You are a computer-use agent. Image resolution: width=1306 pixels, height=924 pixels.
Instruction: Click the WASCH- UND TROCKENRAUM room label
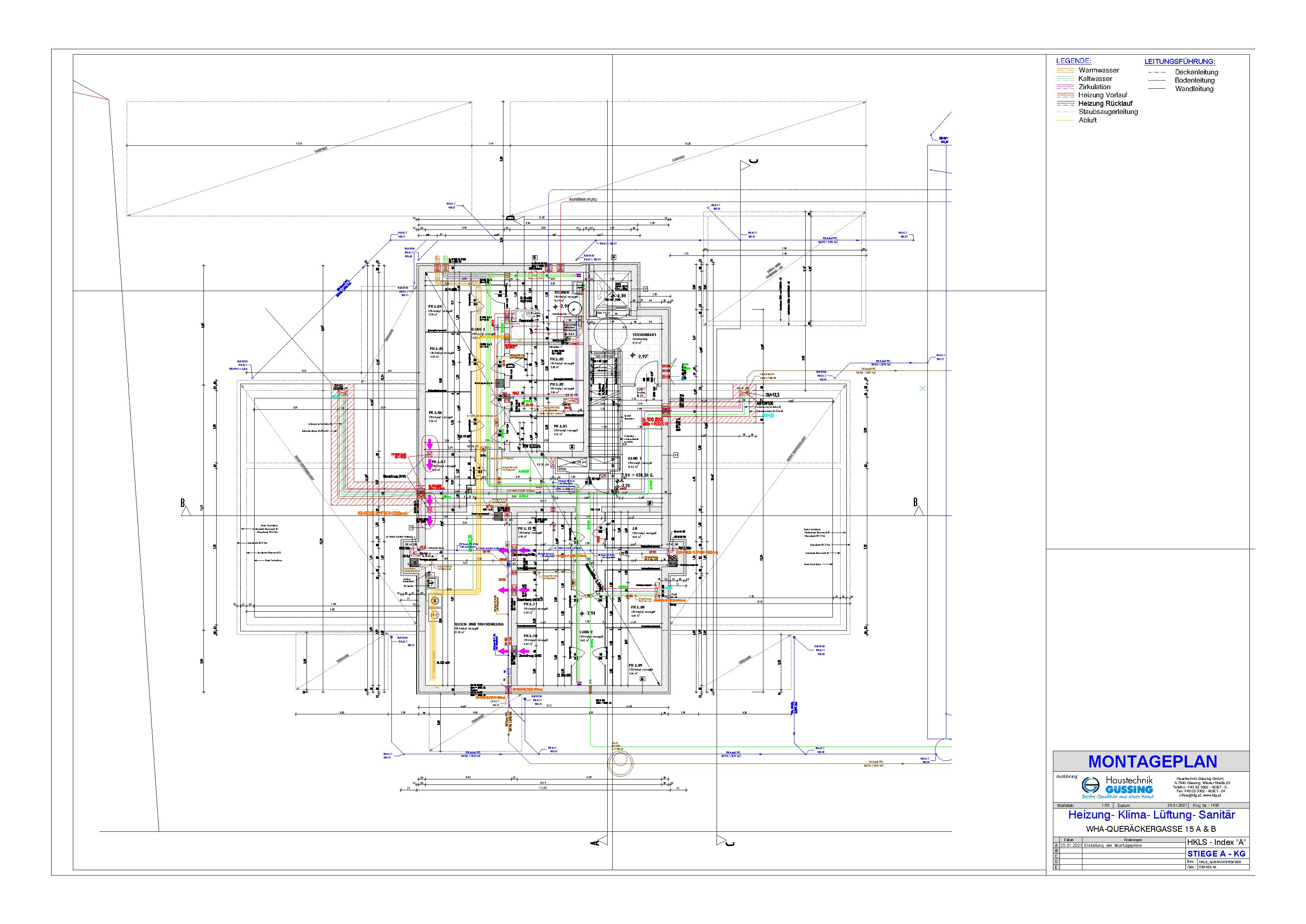pyautogui.click(x=479, y=624)
